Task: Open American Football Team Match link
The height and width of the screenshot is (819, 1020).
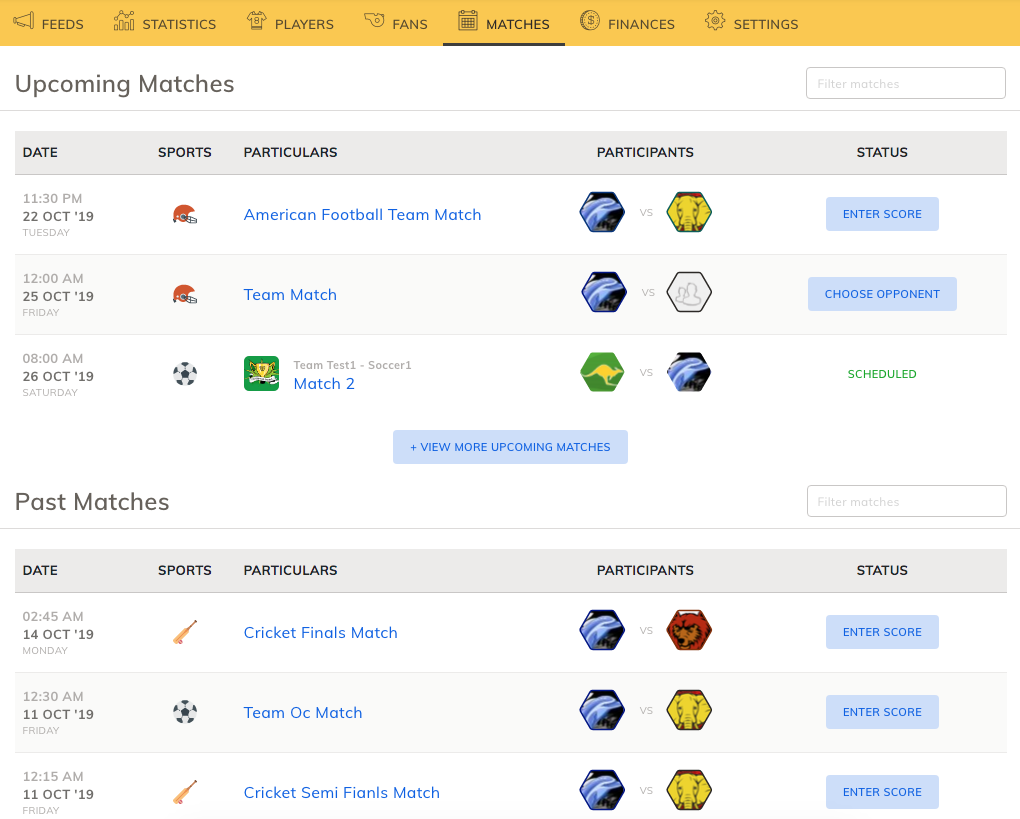Action: point(362,215)
